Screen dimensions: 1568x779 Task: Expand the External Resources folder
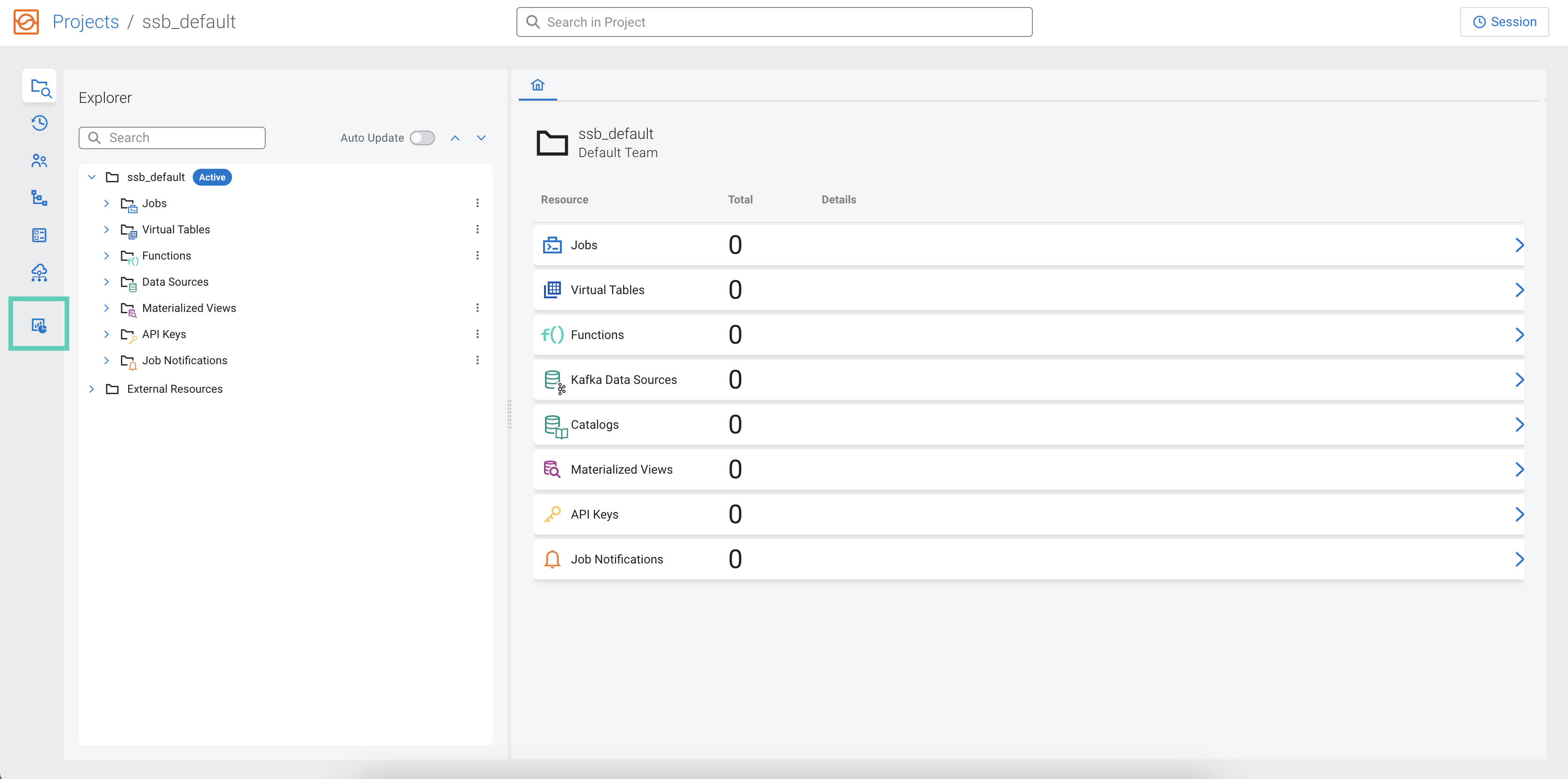[x=92, y=389]
